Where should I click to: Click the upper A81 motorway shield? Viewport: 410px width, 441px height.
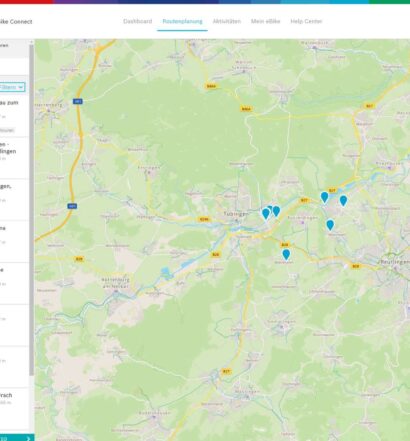(x=78, y=101)
